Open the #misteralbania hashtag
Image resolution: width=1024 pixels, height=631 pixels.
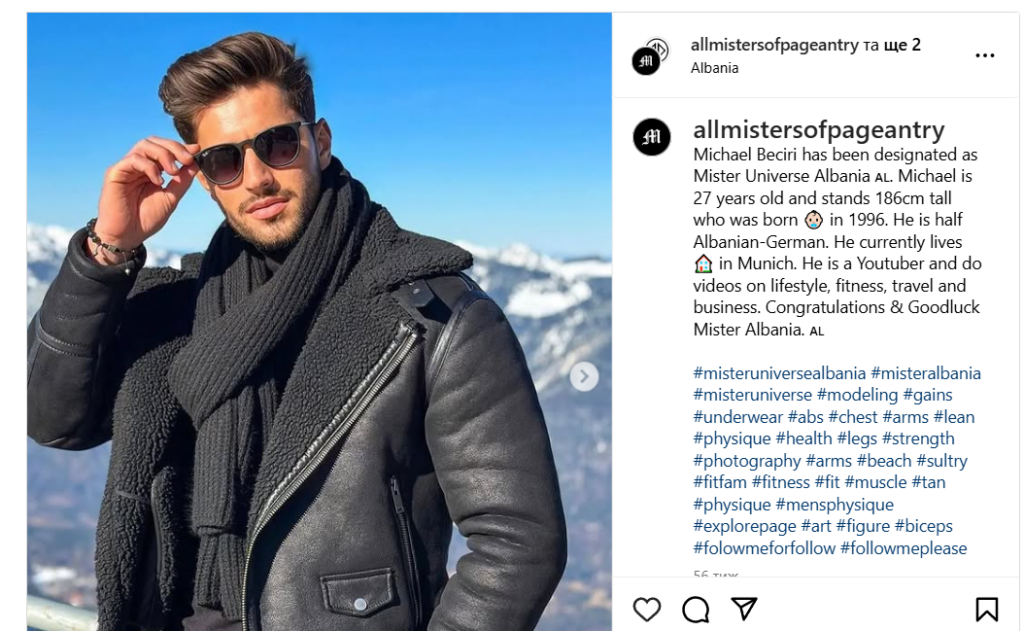click(x=926, y=373)
